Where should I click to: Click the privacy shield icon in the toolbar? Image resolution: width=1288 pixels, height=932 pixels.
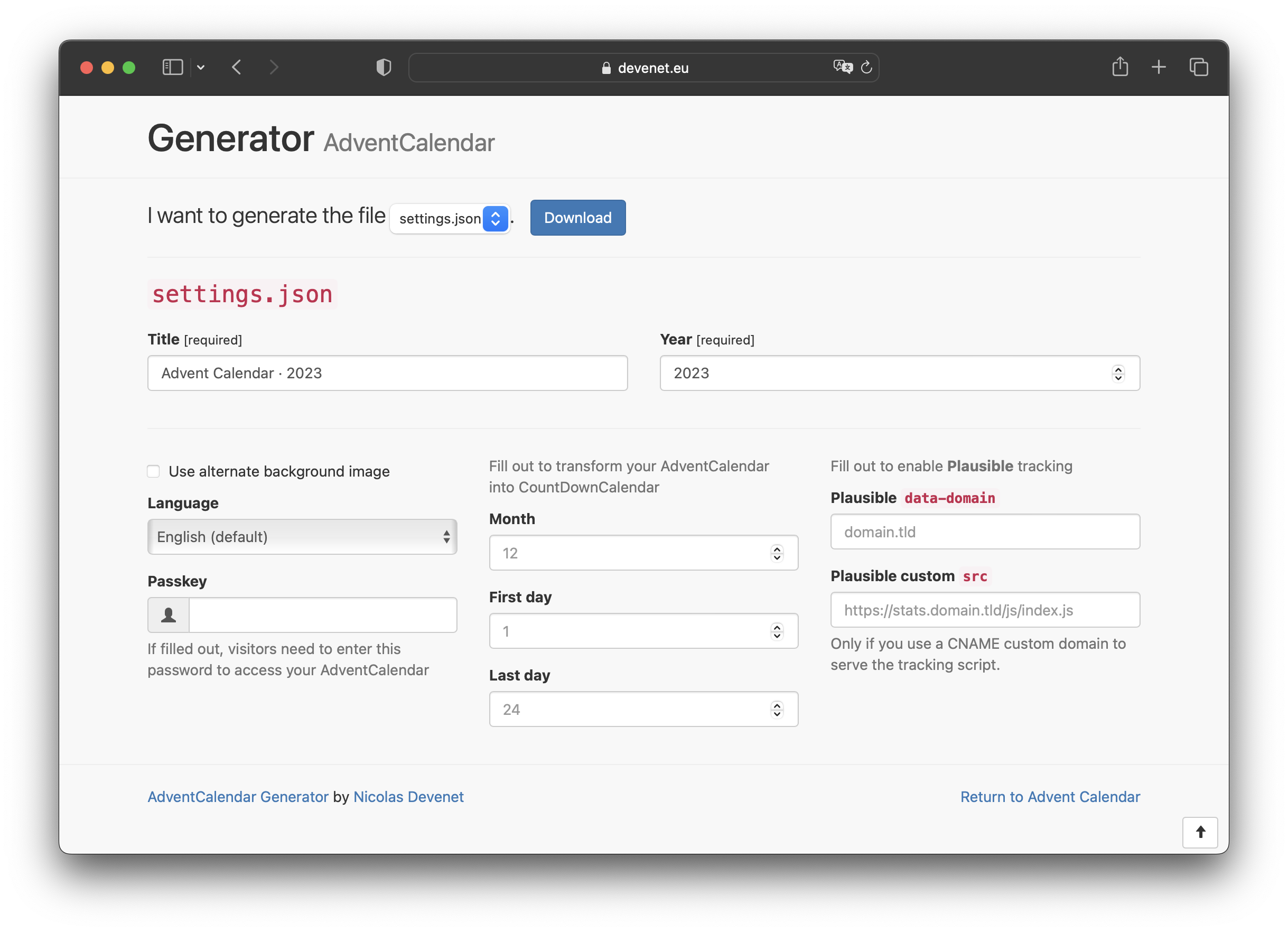pos(383,67)
